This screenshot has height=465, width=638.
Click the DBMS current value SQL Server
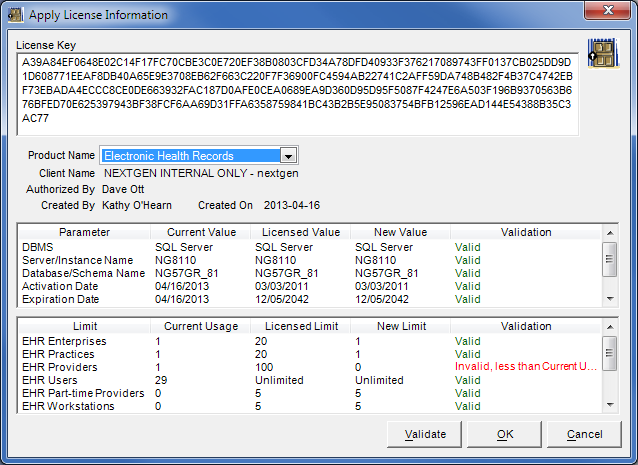tap(184, 247)
